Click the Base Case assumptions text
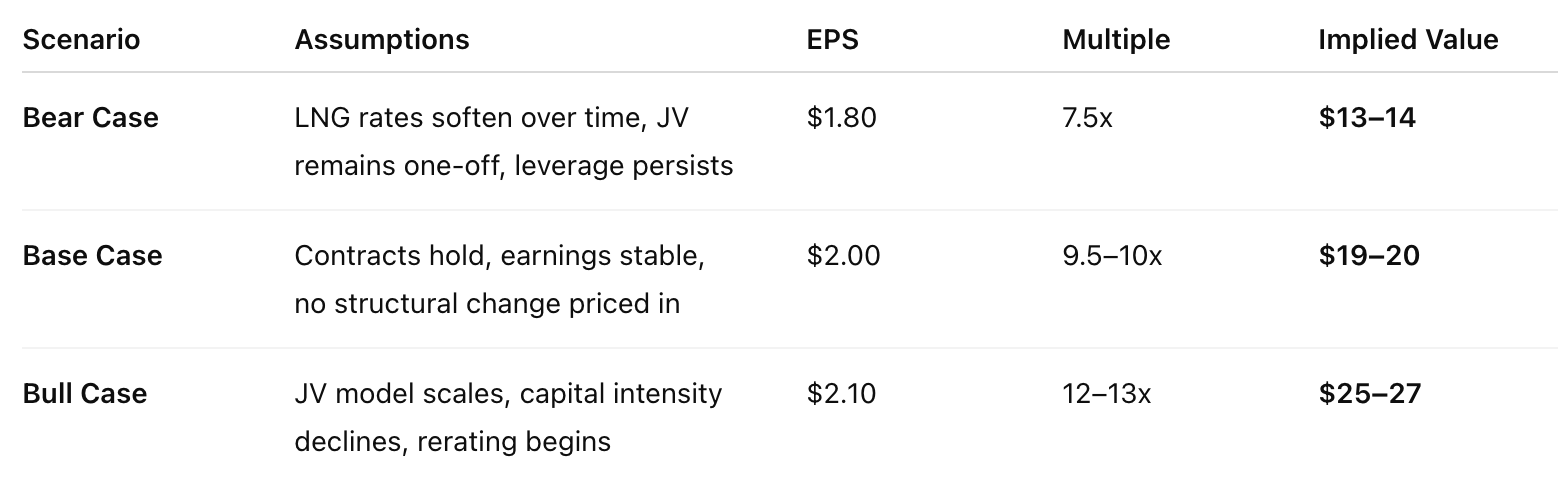 coord(499,279)
